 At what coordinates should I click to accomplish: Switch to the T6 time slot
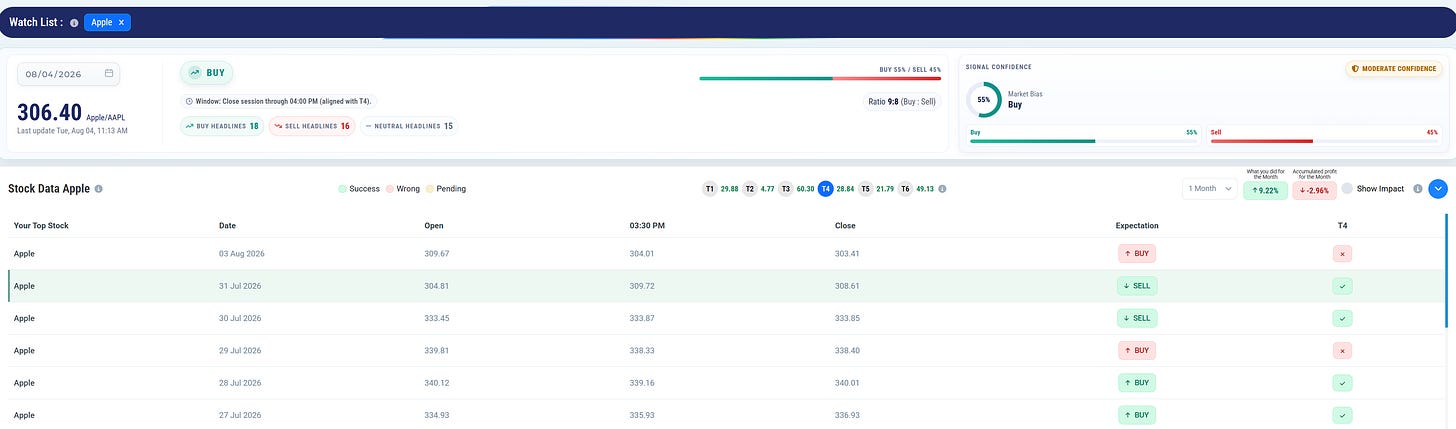point(905,188)
